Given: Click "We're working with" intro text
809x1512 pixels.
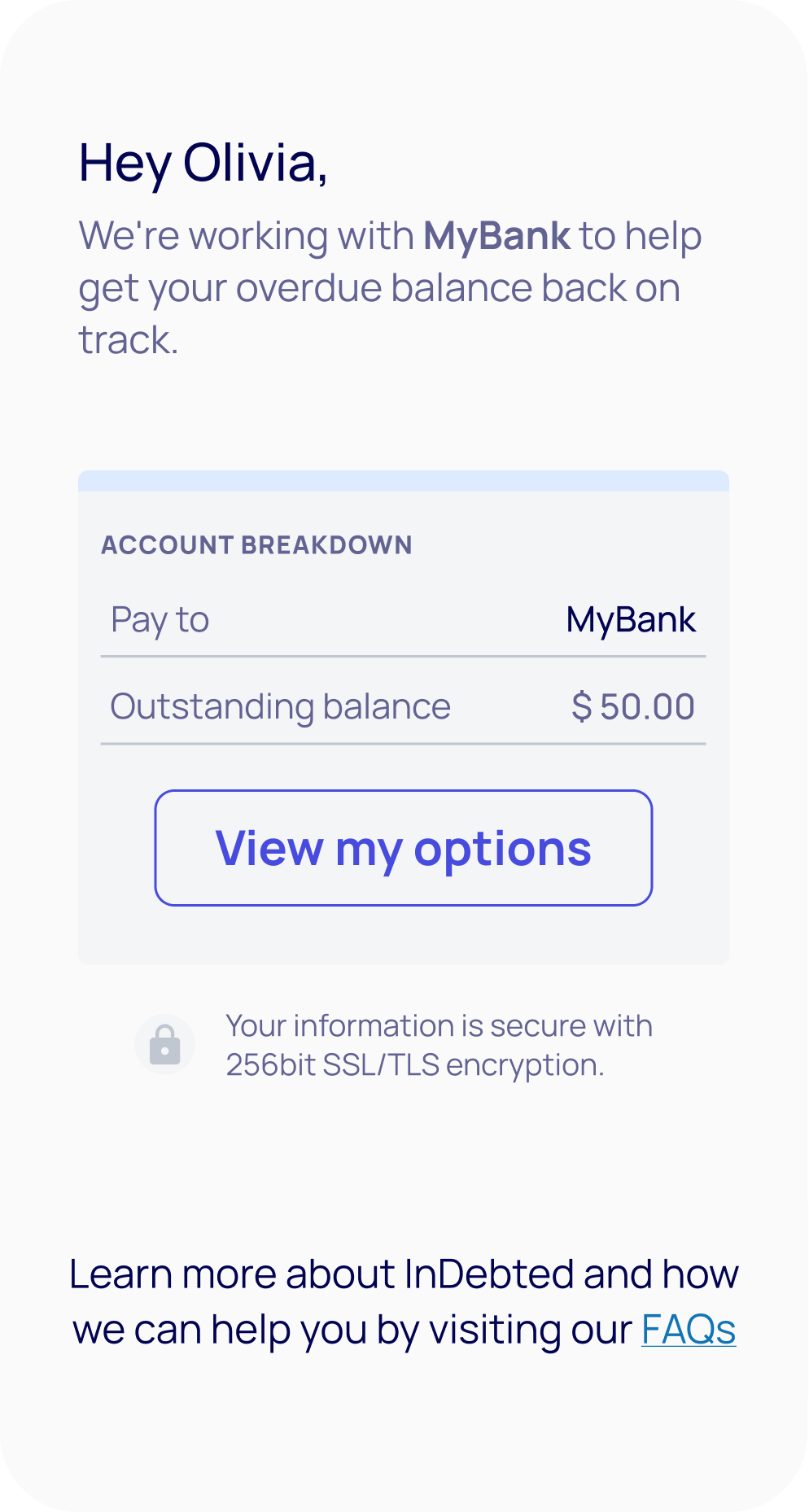Looking at the screenshot, I should coord(247,236).
